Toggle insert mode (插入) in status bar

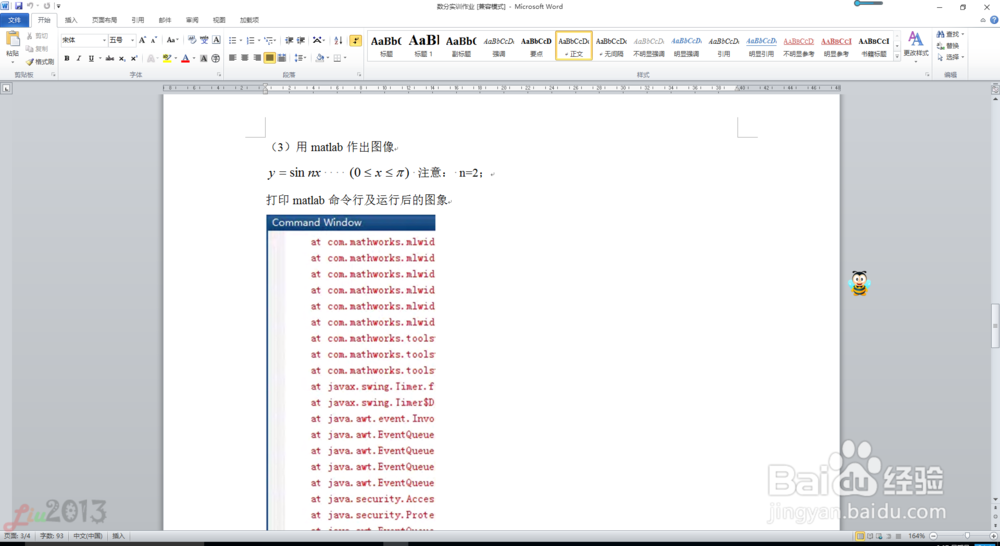point(118,536)
